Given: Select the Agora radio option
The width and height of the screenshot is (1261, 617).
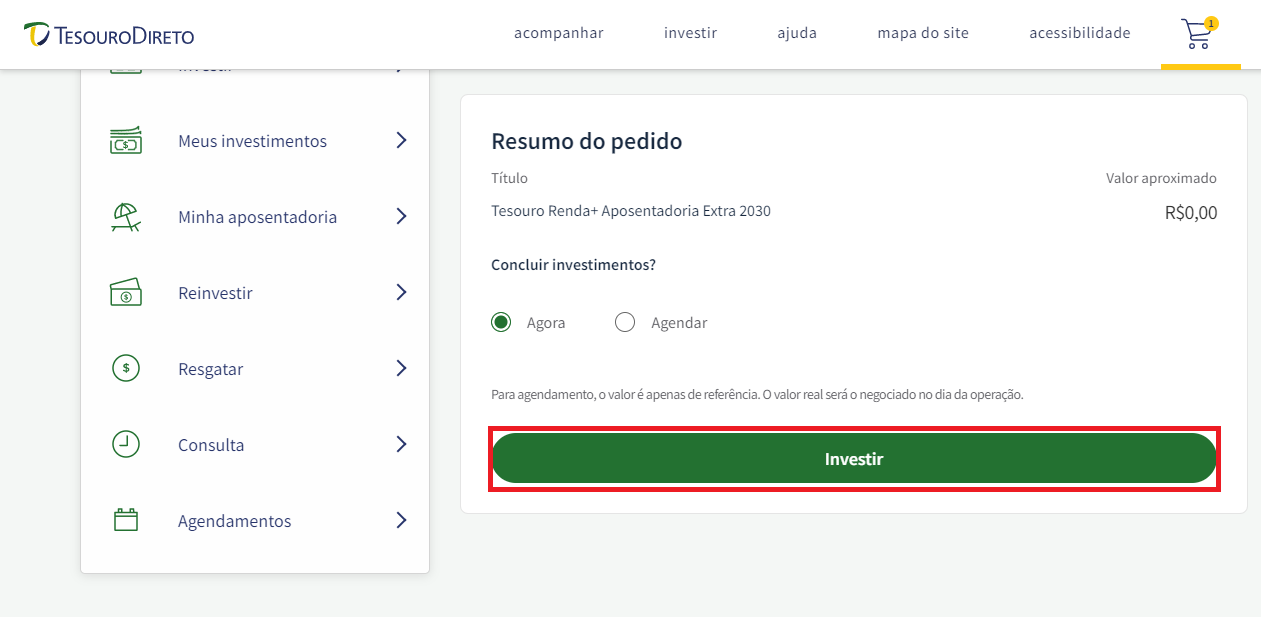Looking at the screenshot, I should pos(501,322).
